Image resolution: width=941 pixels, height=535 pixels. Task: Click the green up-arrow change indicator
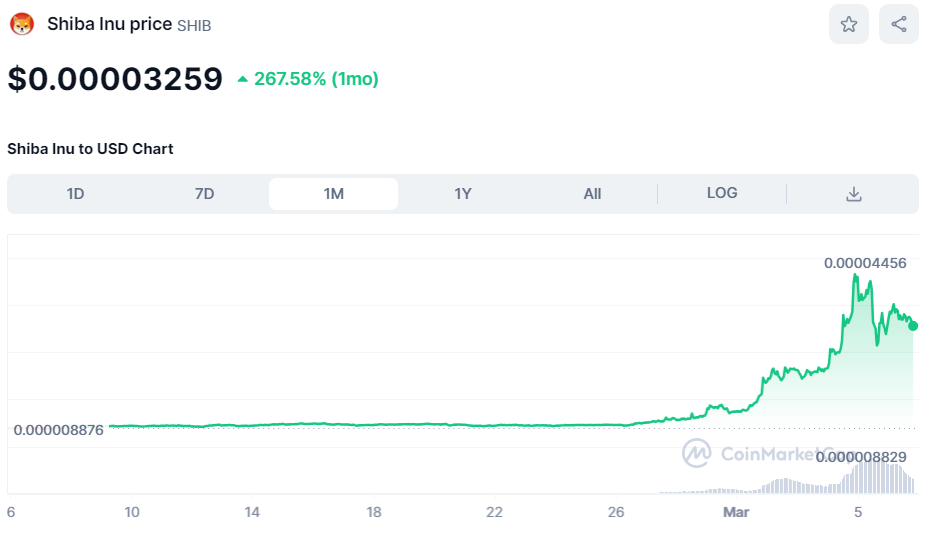242,79
